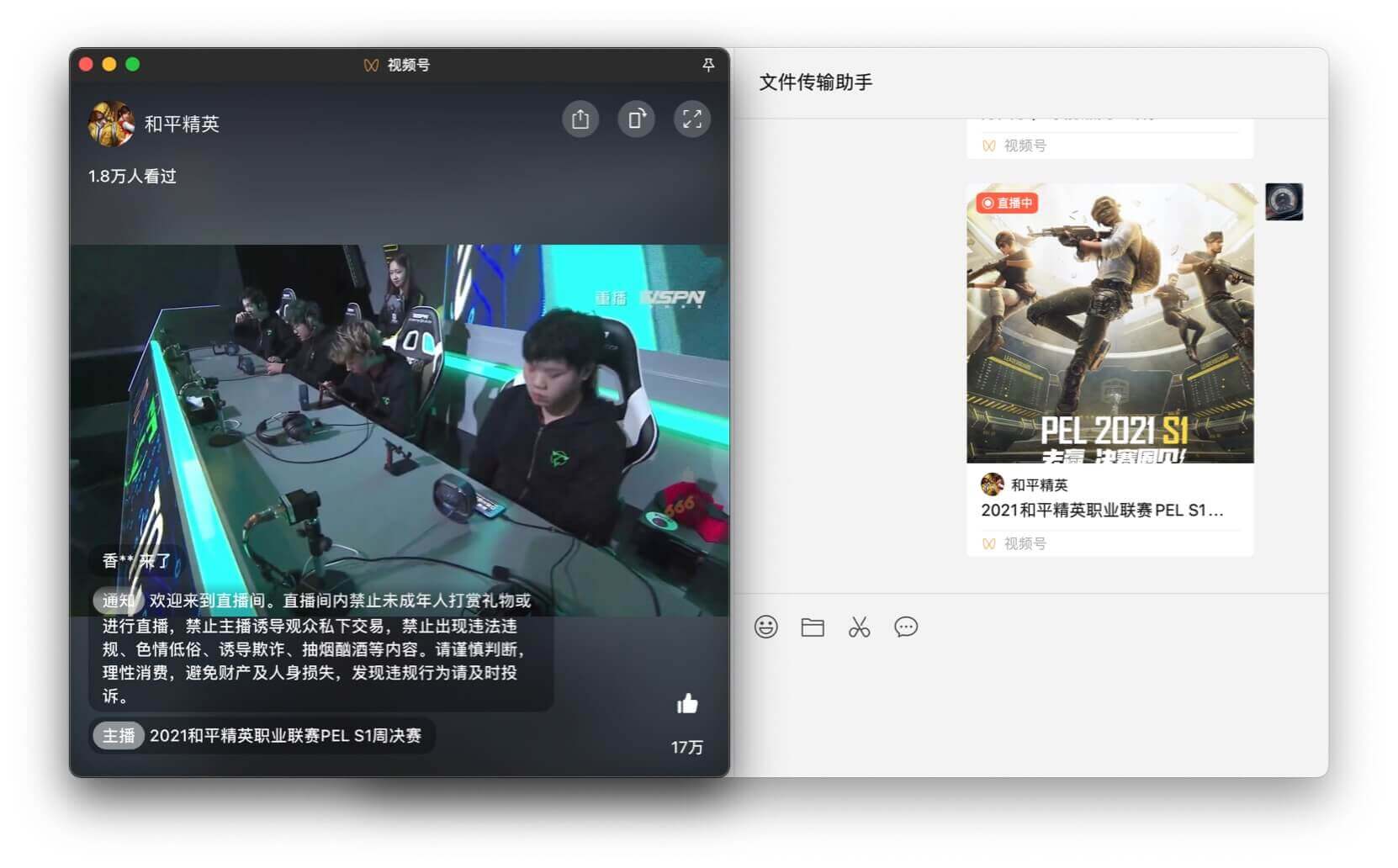
Task: Click the 主播 pinned comment bubble
Action: click(x=262, y=735)
